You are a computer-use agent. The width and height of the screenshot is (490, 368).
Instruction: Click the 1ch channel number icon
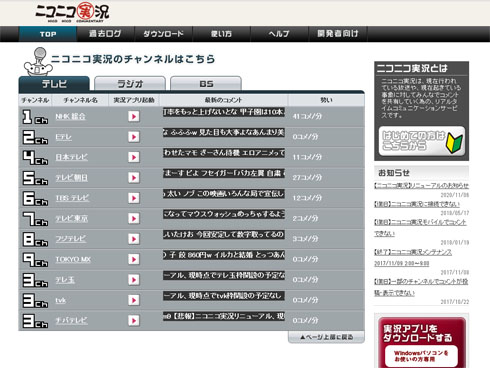(x=35, y=117)
